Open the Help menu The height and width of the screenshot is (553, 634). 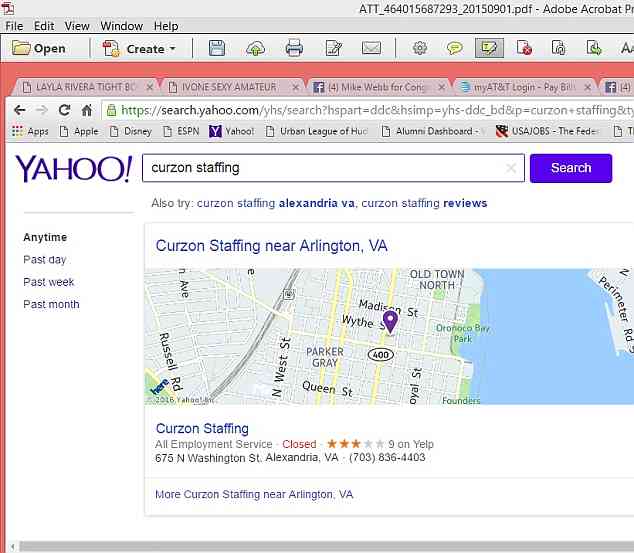click(166, 26)
